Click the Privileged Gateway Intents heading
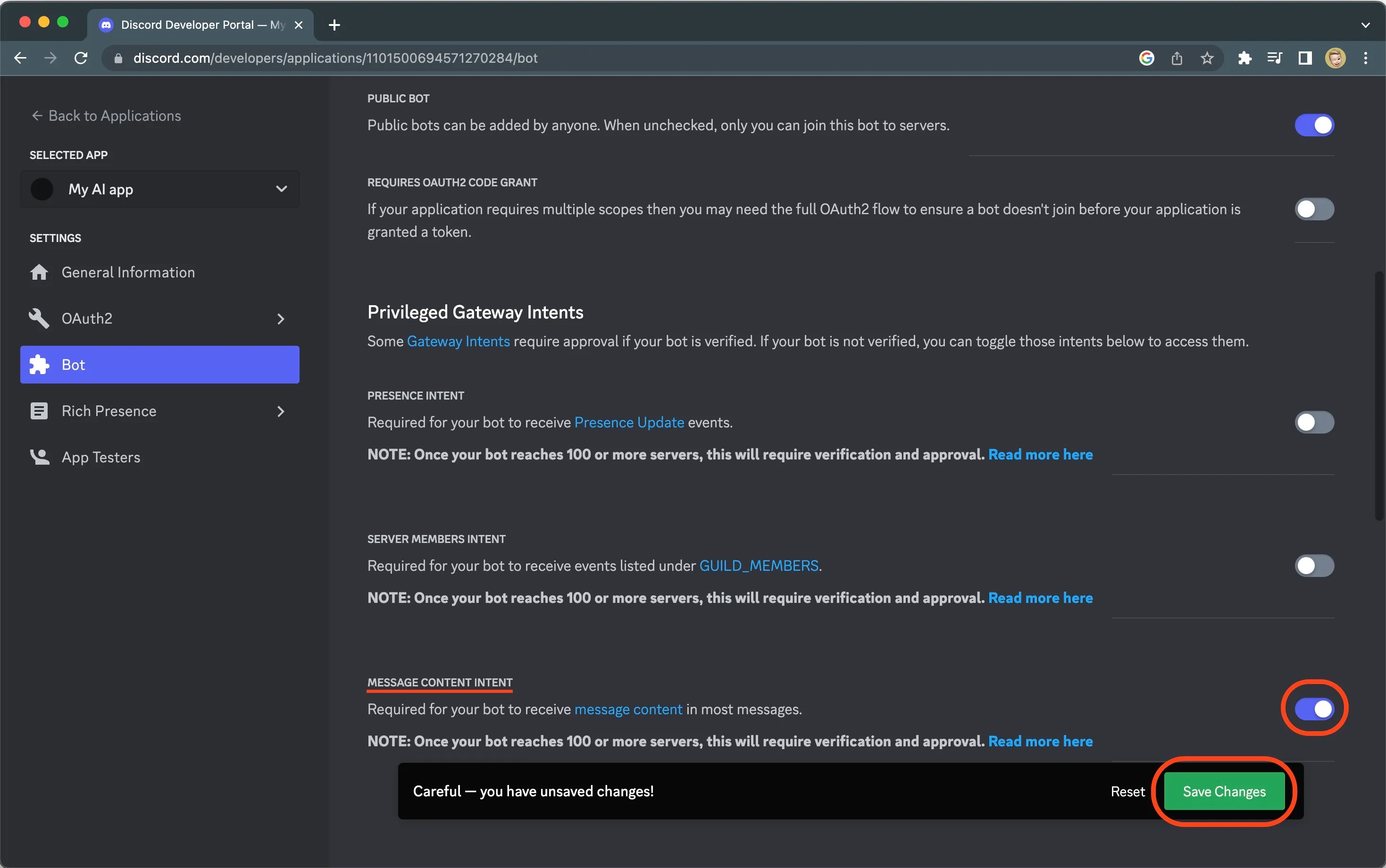 (x=475, y=312)
